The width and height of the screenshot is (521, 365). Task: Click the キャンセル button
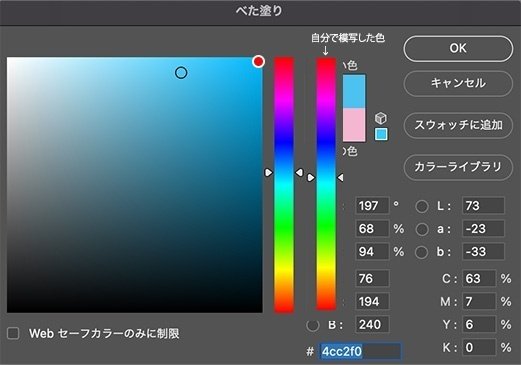pyautogui.click(x=458, y=83)
